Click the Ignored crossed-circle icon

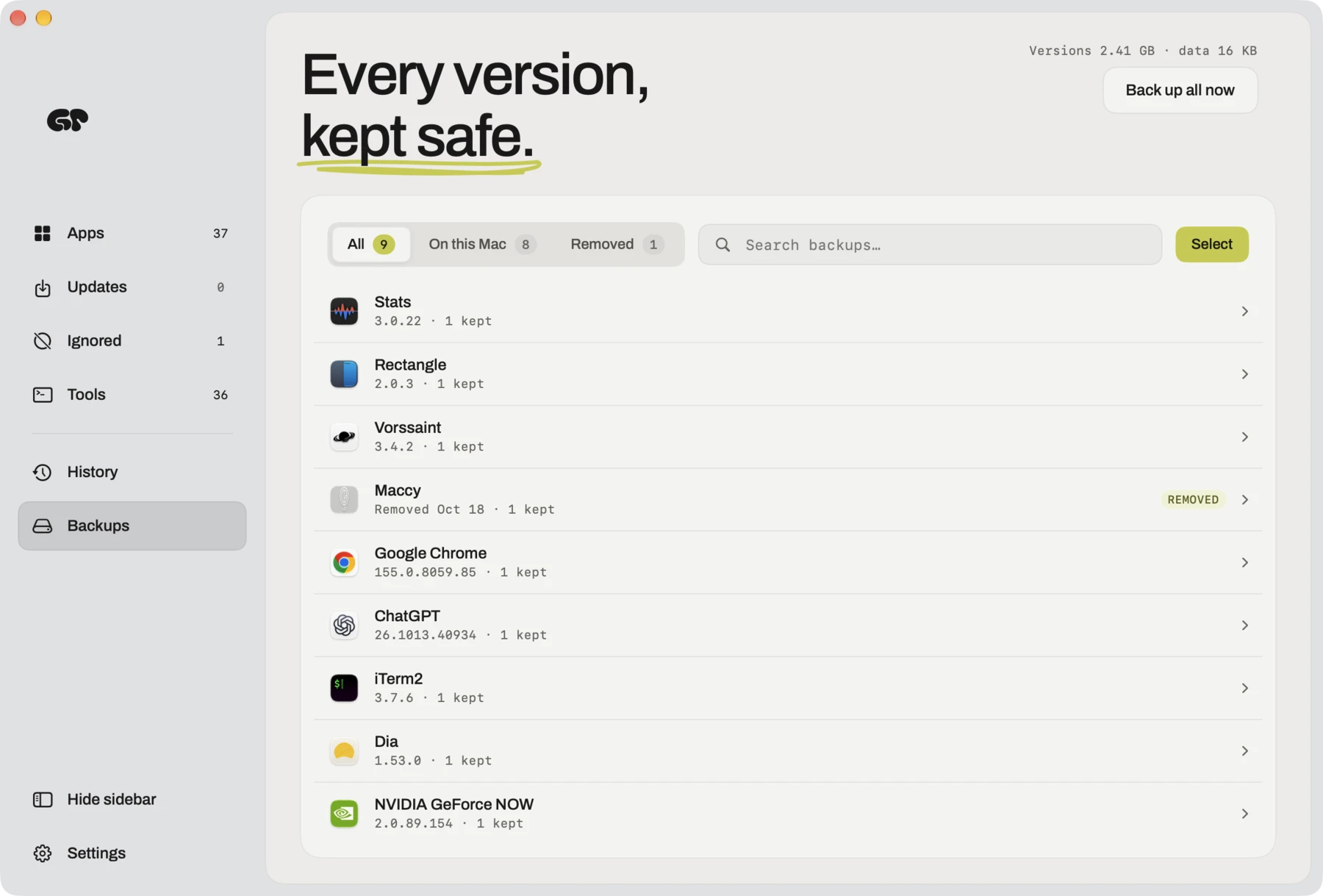pos(43,341)
